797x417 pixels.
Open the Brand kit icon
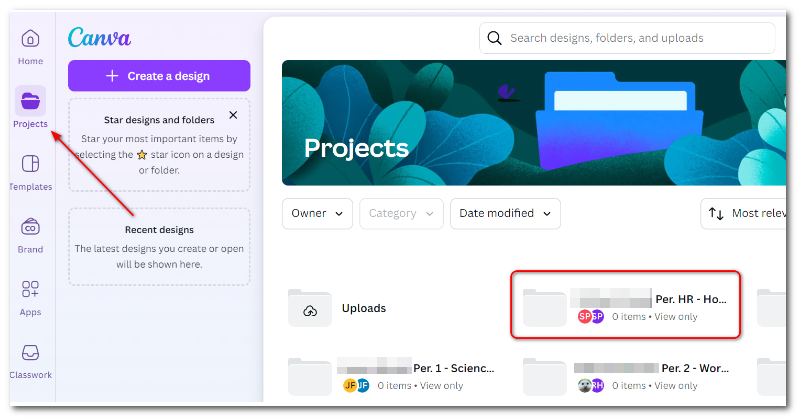pos(30,227)
